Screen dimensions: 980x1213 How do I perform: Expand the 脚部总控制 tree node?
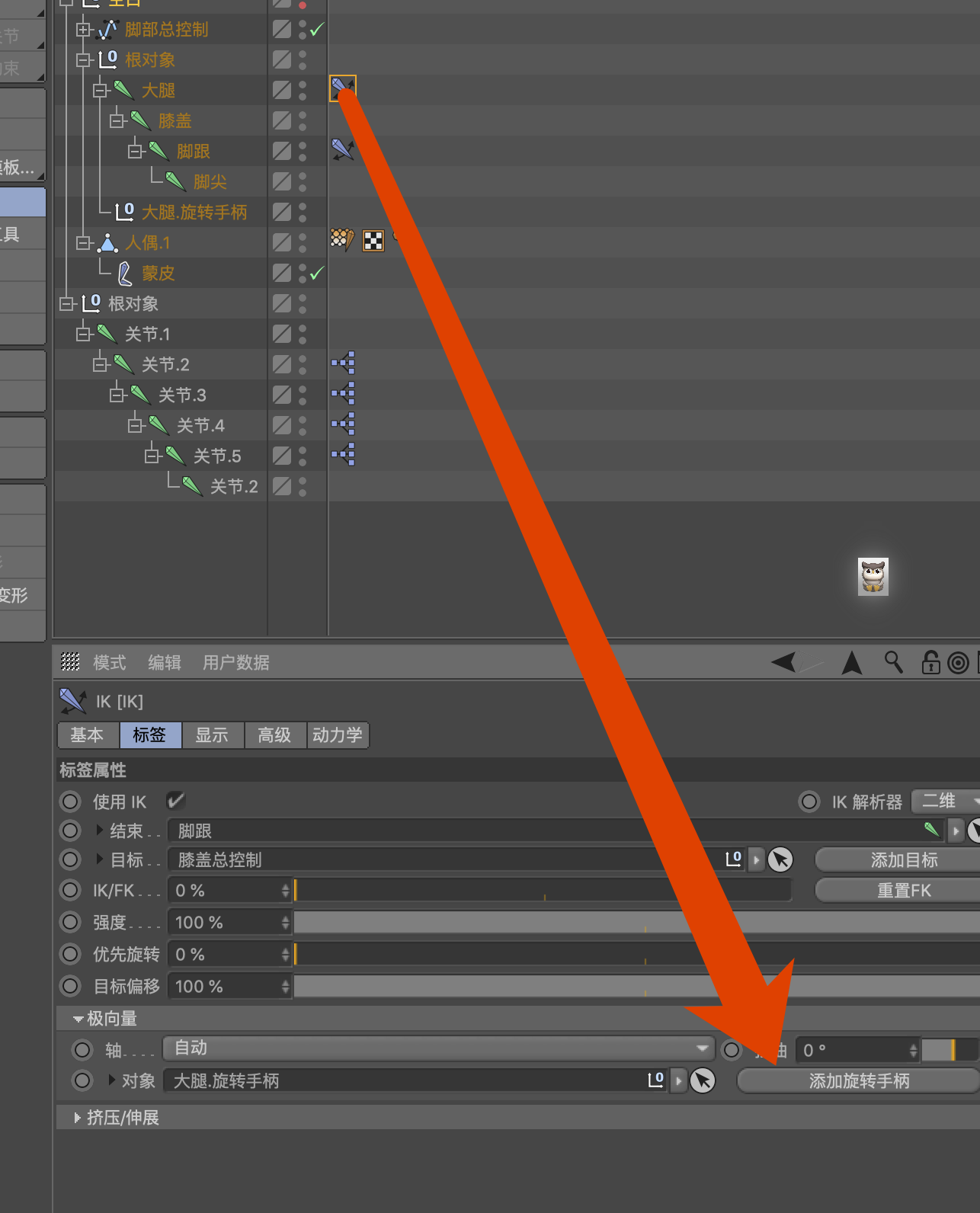click(x=83, y=30)
